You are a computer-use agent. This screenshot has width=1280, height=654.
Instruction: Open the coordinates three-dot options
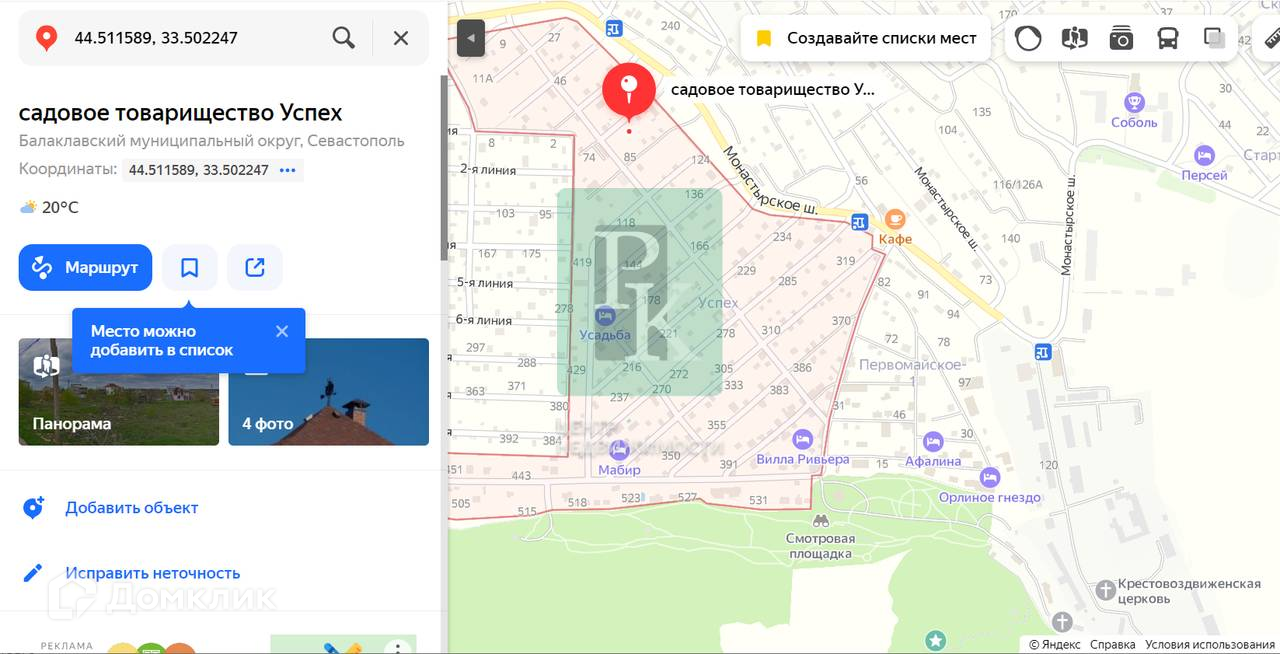click(288, 170)
